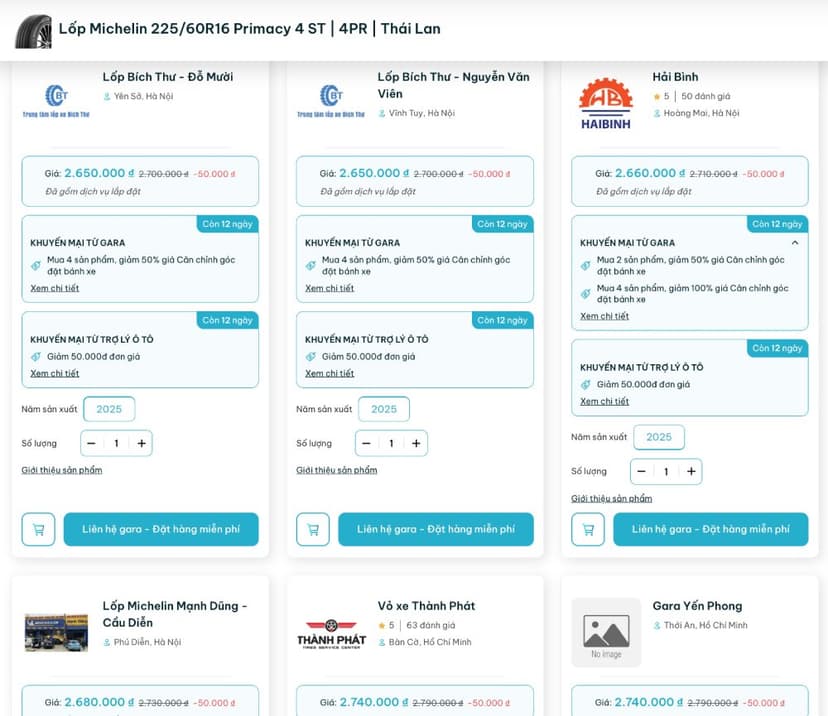Contact Hải Bình garage to order

[x=711, y=529]
